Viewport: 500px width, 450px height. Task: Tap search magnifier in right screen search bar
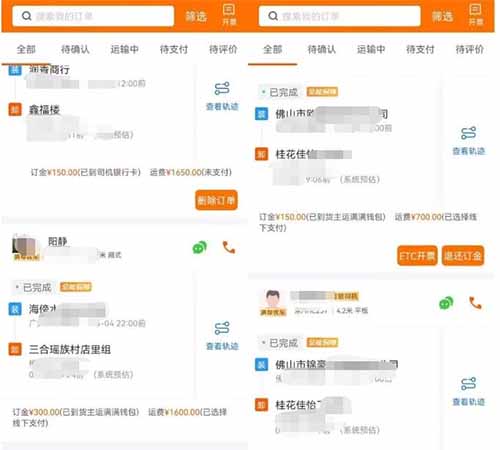pyautogui.click(x=273, y=16)
